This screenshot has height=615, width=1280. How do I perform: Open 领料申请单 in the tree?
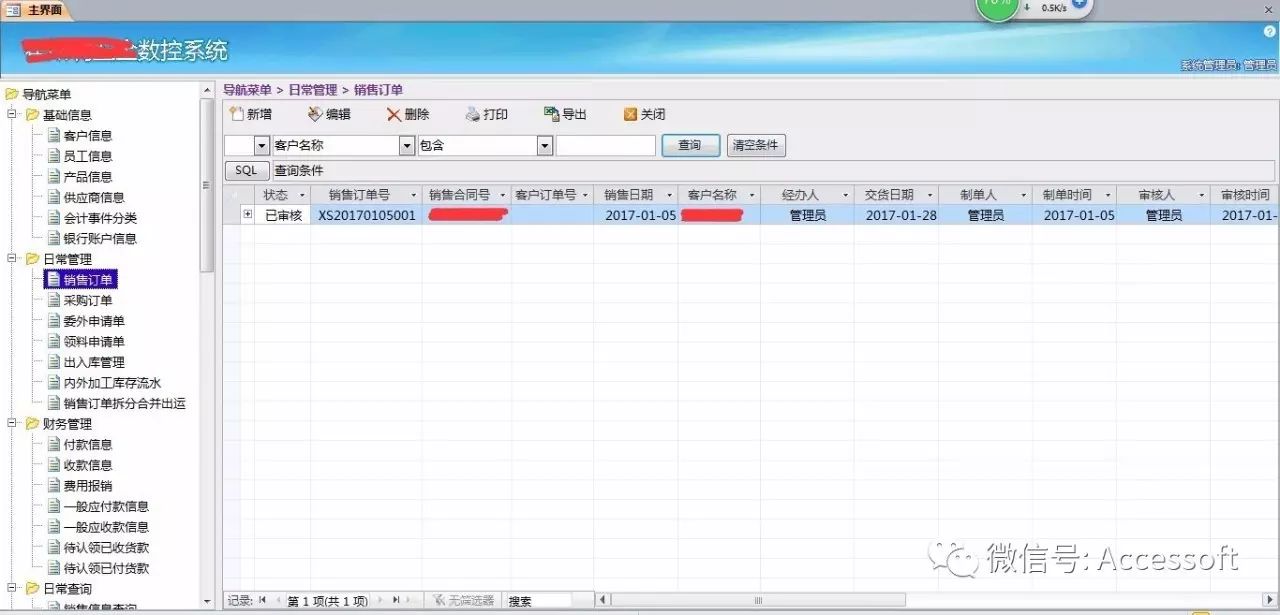(94, 342)
